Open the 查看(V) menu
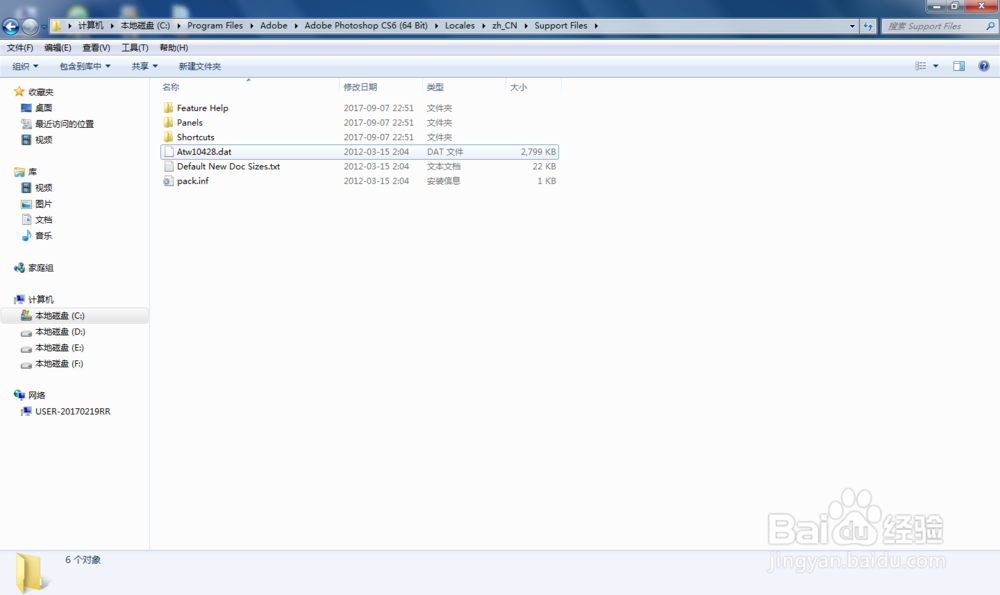This screenshot has width=1000, height=595. point(96,48)
